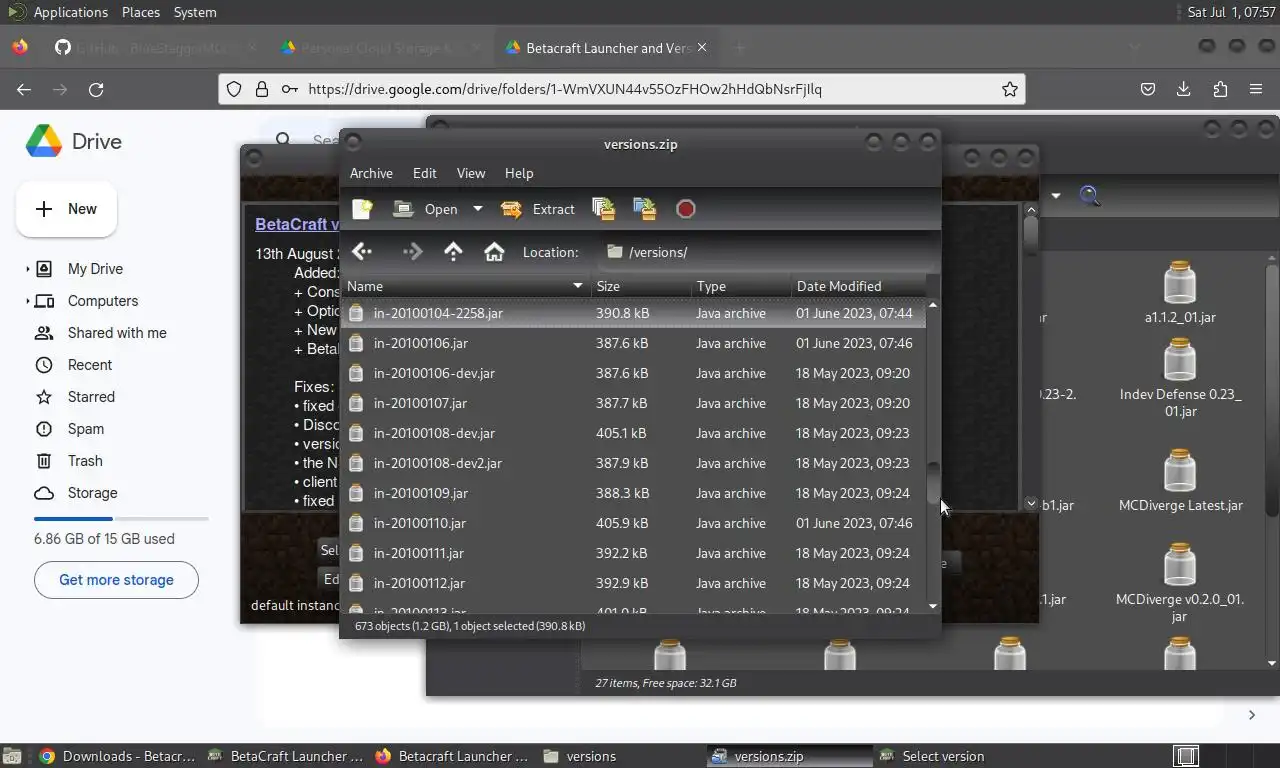
Task: Click the Firefox back arrow
Action: point(24,89)
